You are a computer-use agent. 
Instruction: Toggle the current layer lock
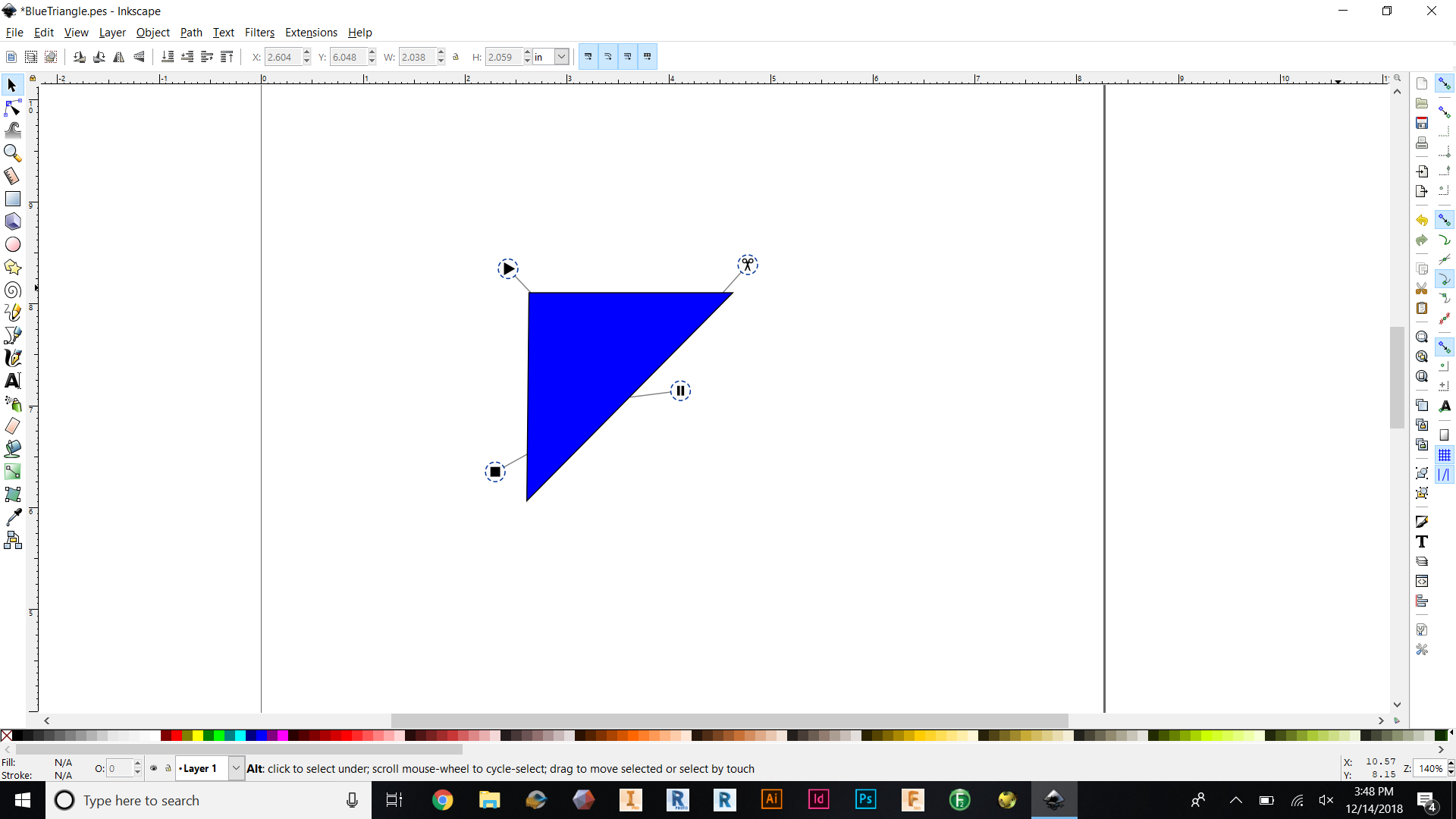168,768
